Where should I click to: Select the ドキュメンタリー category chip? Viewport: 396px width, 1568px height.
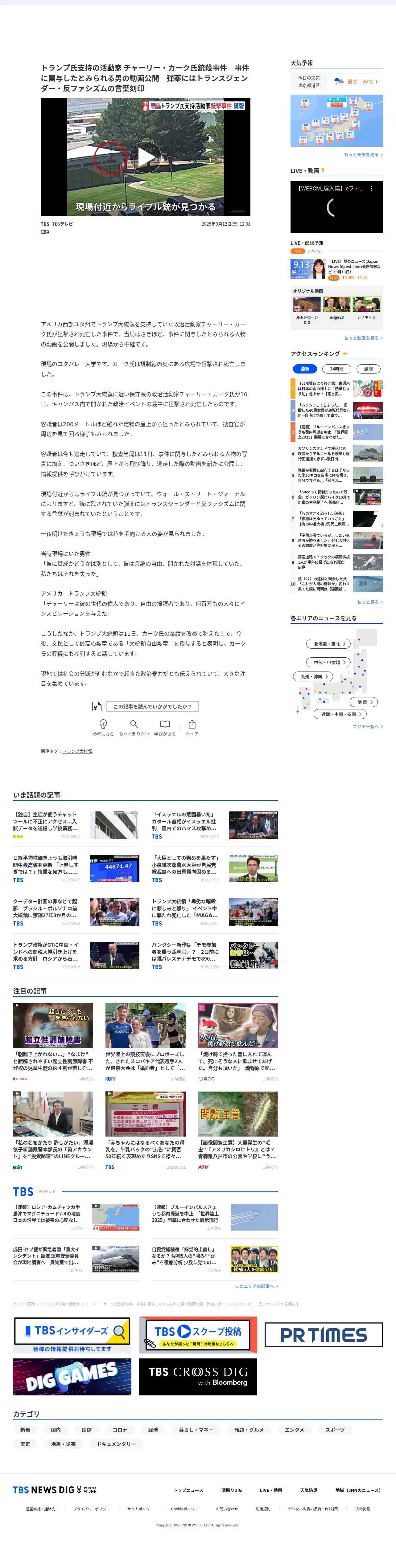[x=116, y=1444]
